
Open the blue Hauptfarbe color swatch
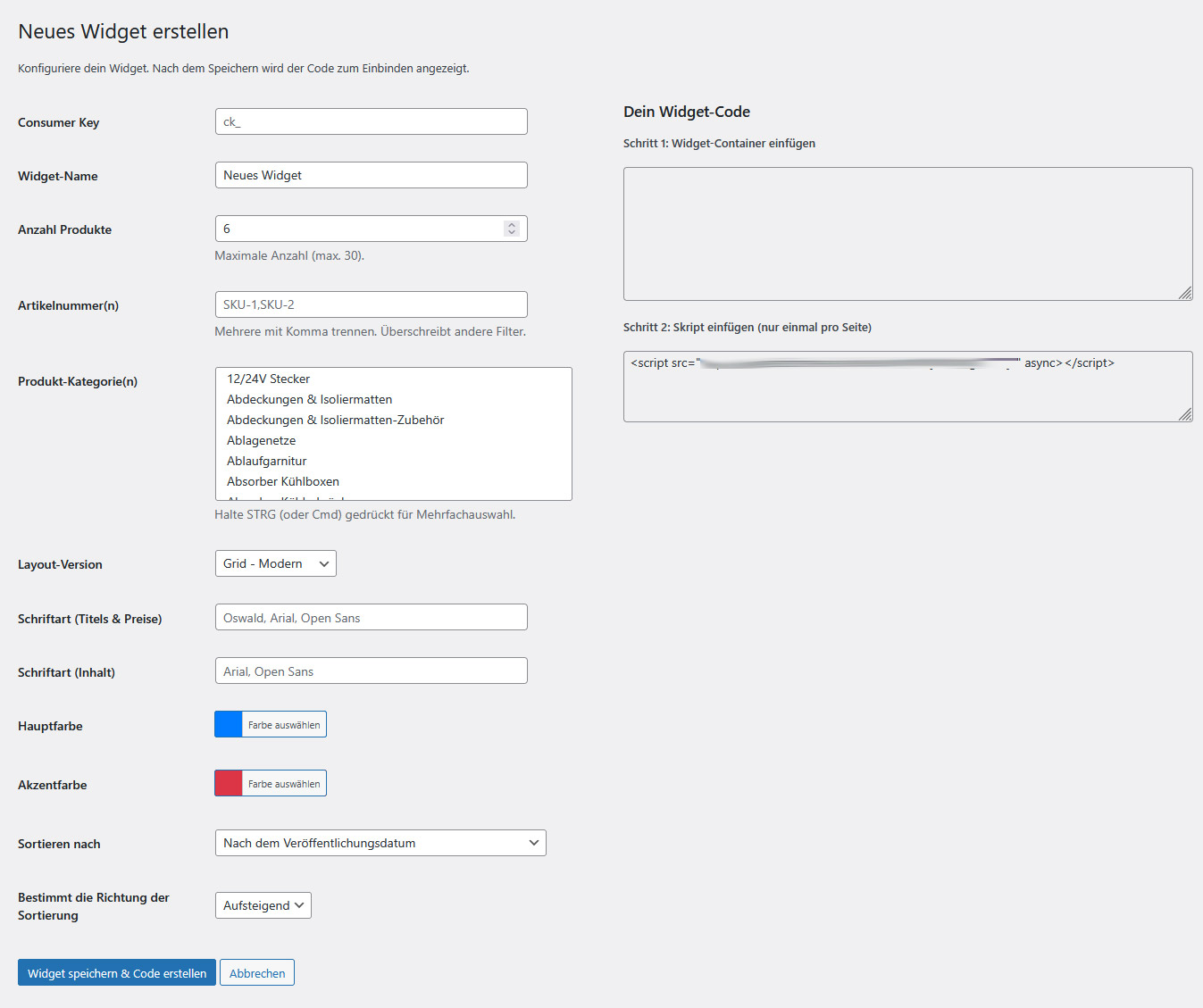[229, 724]
